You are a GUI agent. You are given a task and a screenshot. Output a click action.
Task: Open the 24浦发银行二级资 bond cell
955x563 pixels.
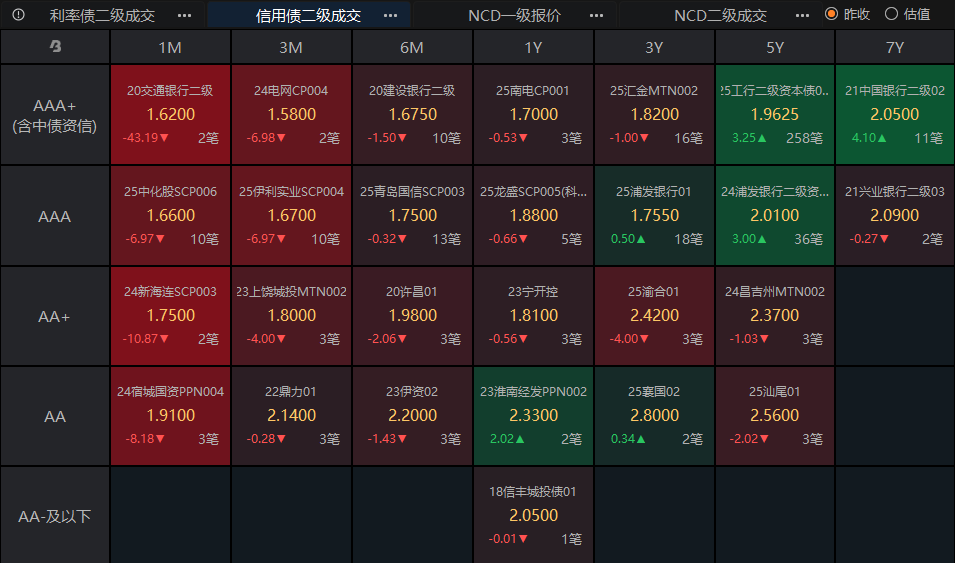coord(775,216)
